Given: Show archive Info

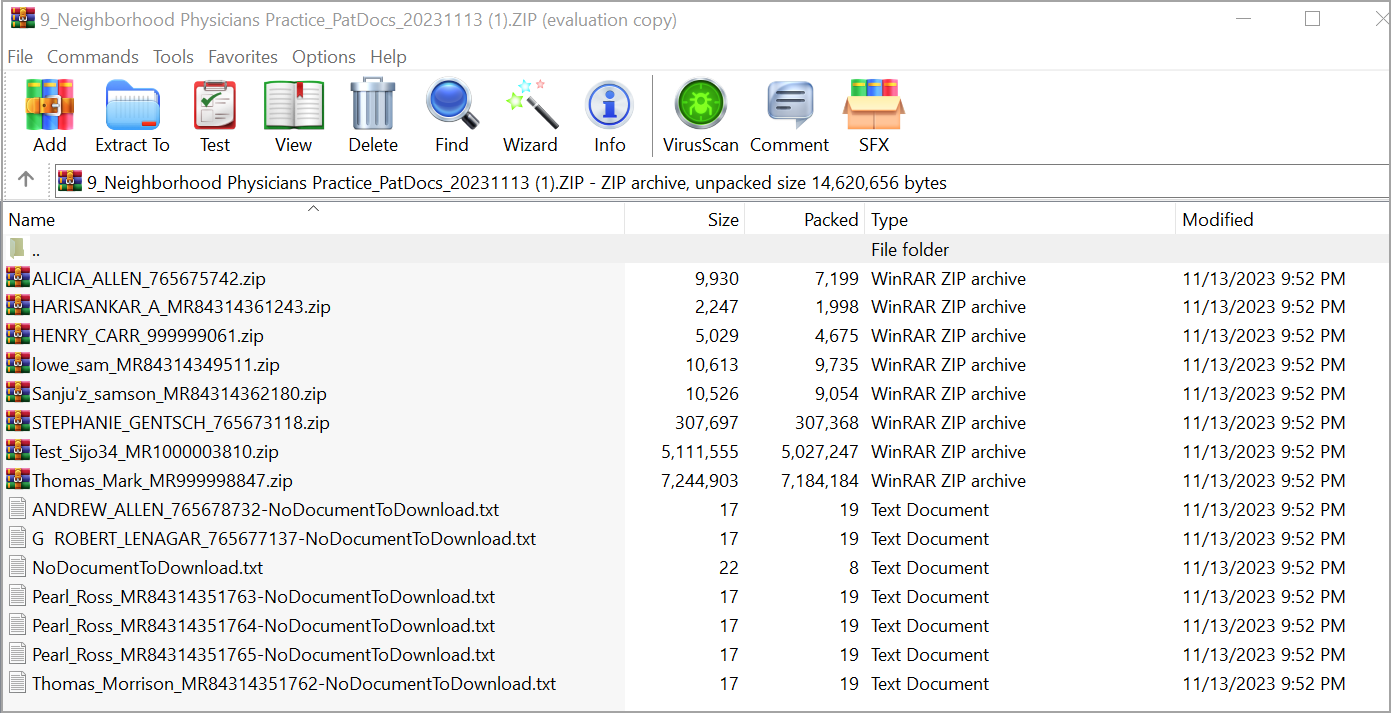Looking at the screenshot, I should tap(609, 117).
